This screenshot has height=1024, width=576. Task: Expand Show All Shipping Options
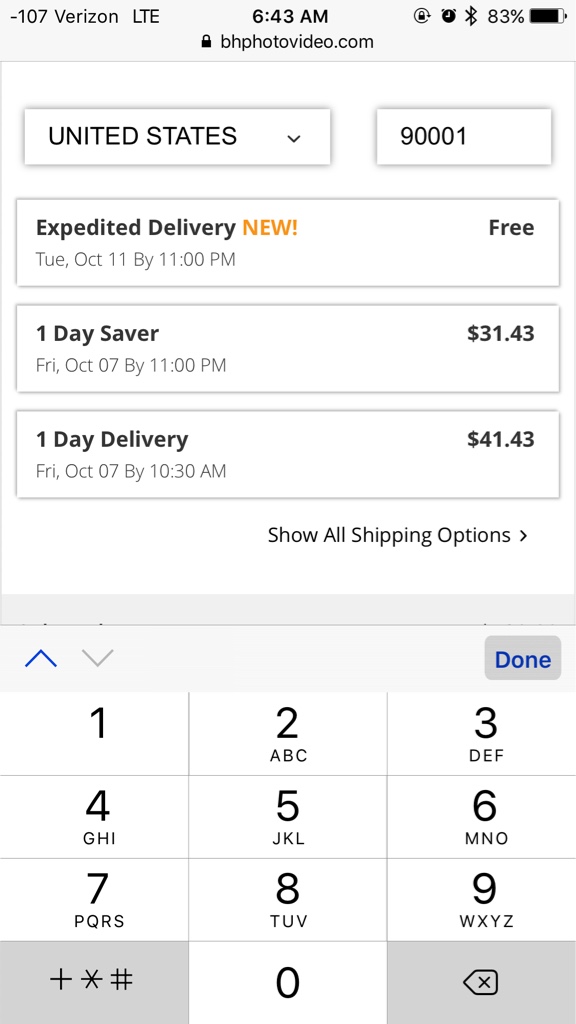point(398,536)
